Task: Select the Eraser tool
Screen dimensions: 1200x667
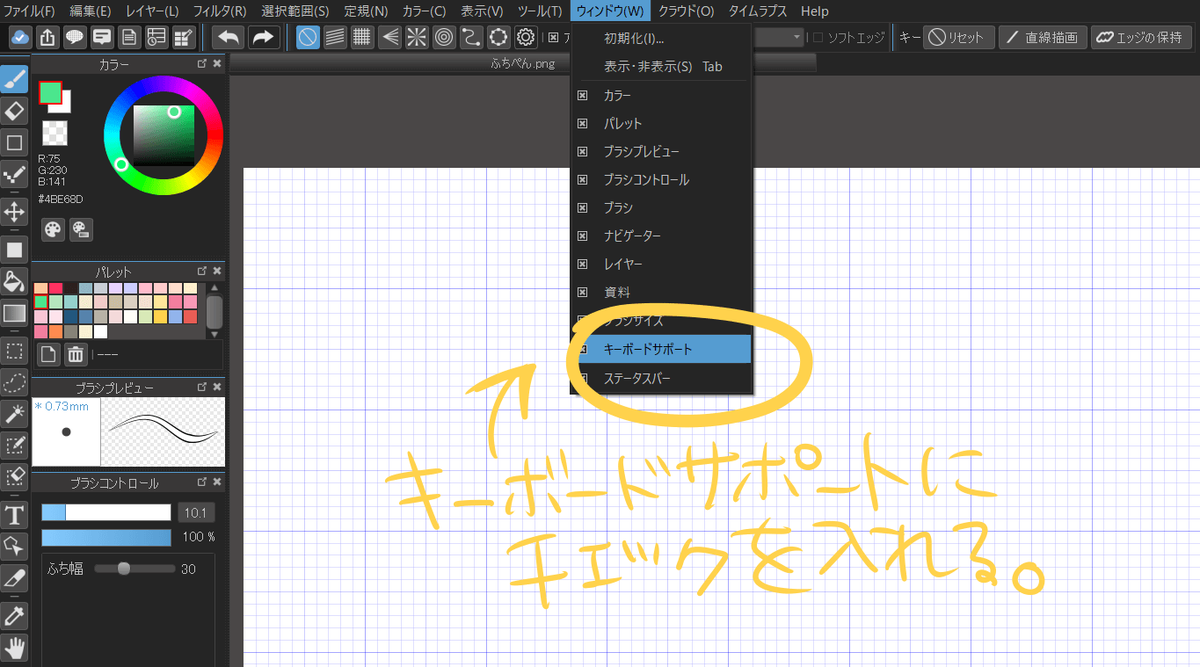Action: pyautogui.click(x=14, y=110)
